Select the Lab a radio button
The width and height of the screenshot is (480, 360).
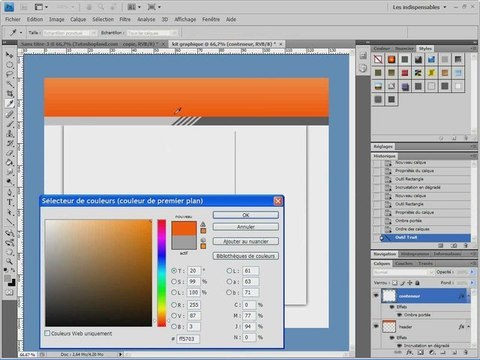229,282
